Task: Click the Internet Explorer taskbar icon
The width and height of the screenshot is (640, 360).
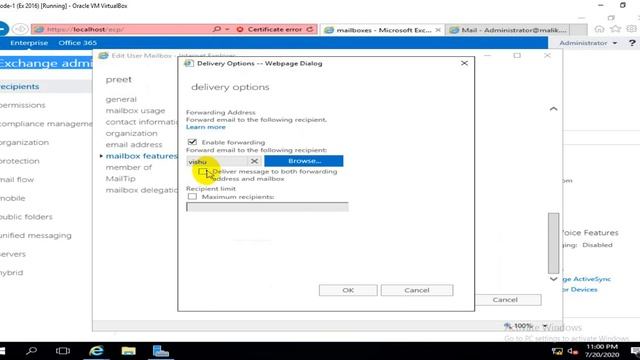Action: (96, 351)
